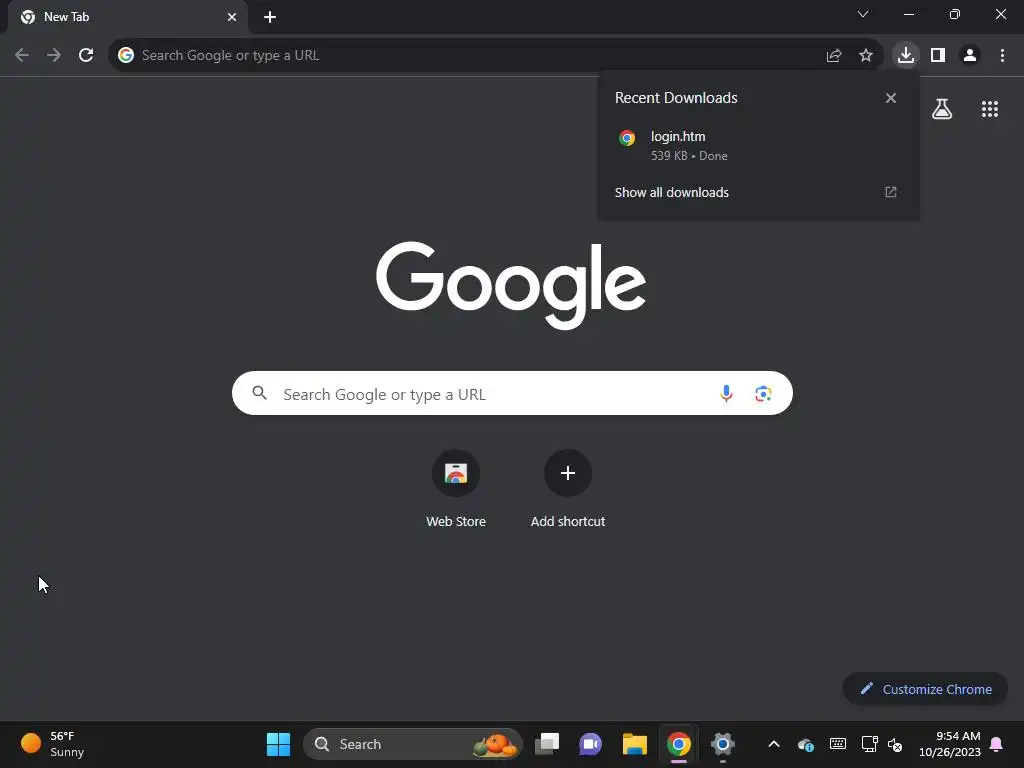
Task: Toggle the Downloads toolbar button
Action: tap(906, 56)
